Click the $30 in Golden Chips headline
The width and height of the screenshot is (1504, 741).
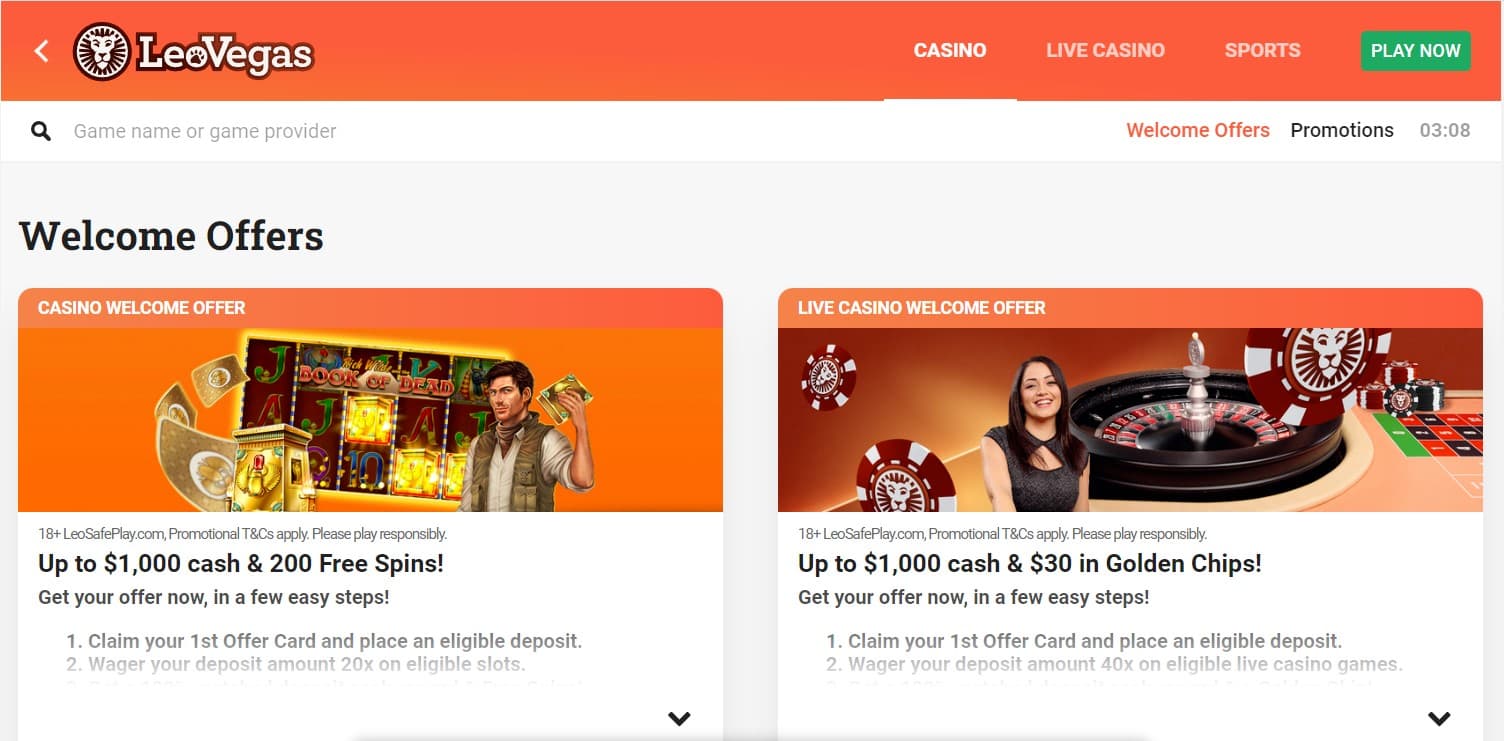click(x=1030, y=563)
